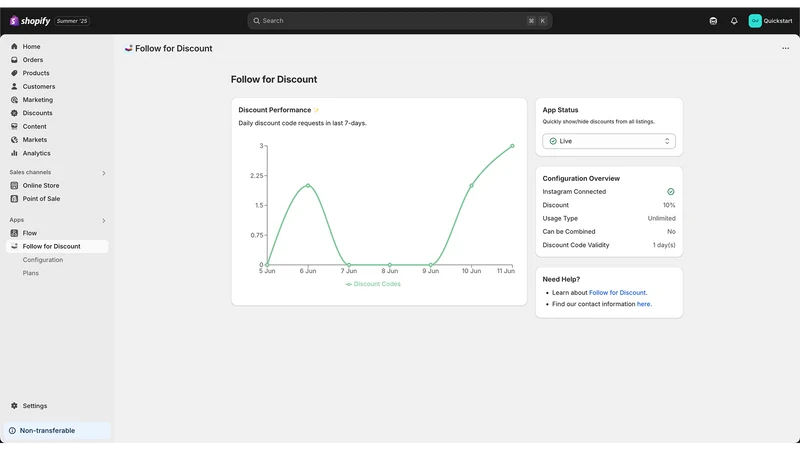
Task: Open the notifications bell
Action: click(x=734, y=21)
